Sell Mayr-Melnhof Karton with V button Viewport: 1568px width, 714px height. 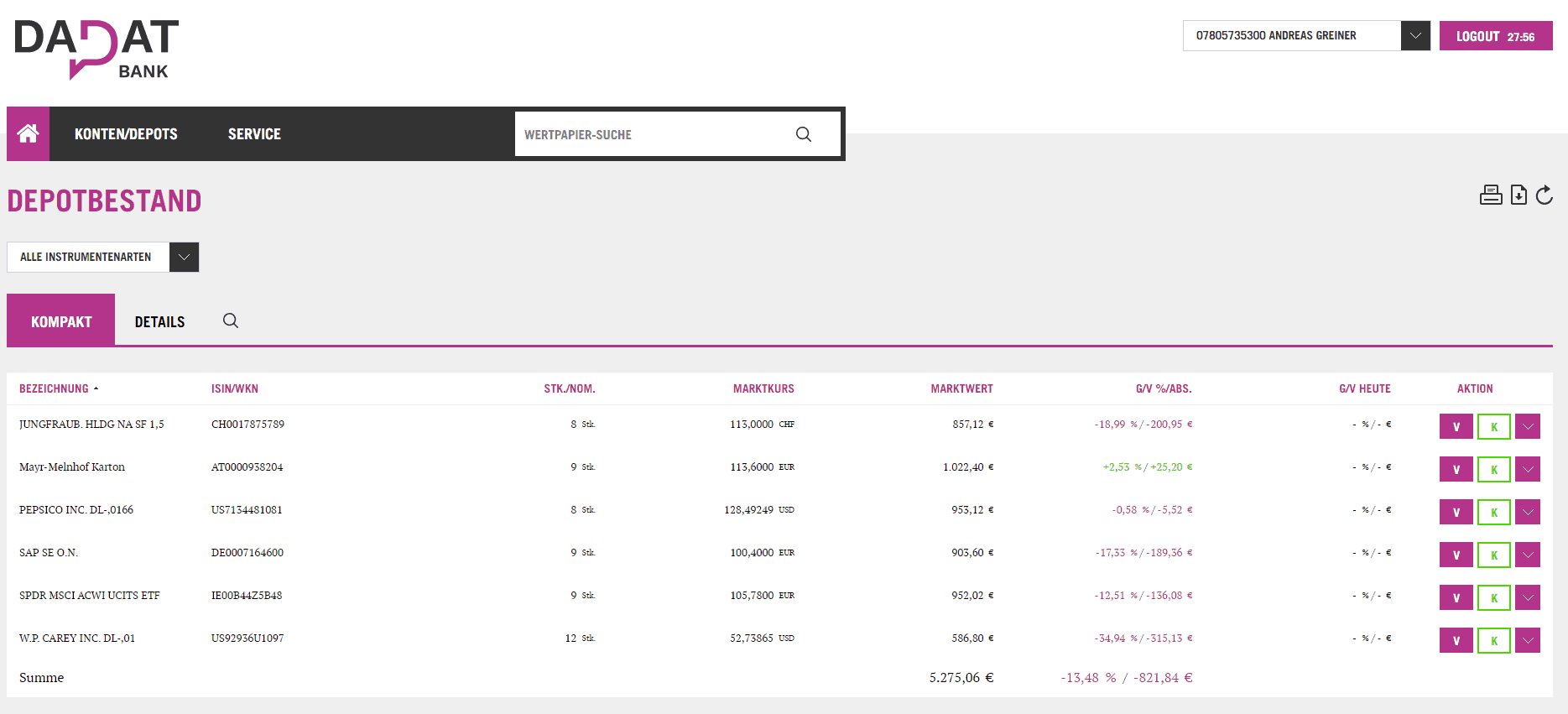point(1456,469)
